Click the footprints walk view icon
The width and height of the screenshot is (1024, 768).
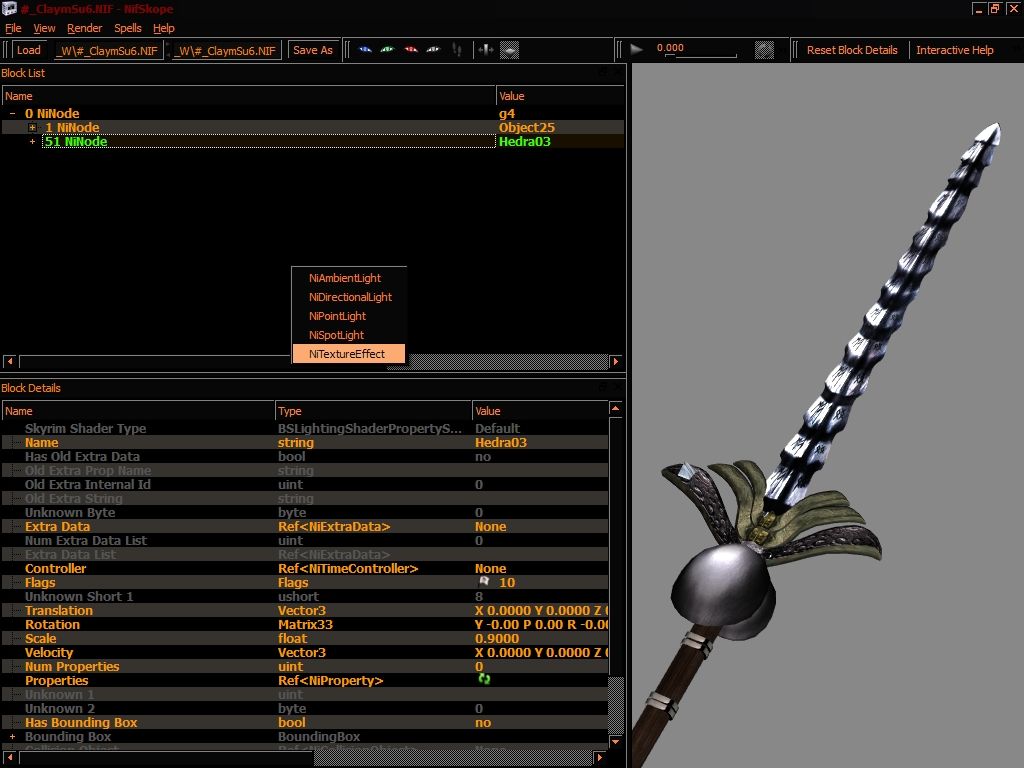[456, 50]
